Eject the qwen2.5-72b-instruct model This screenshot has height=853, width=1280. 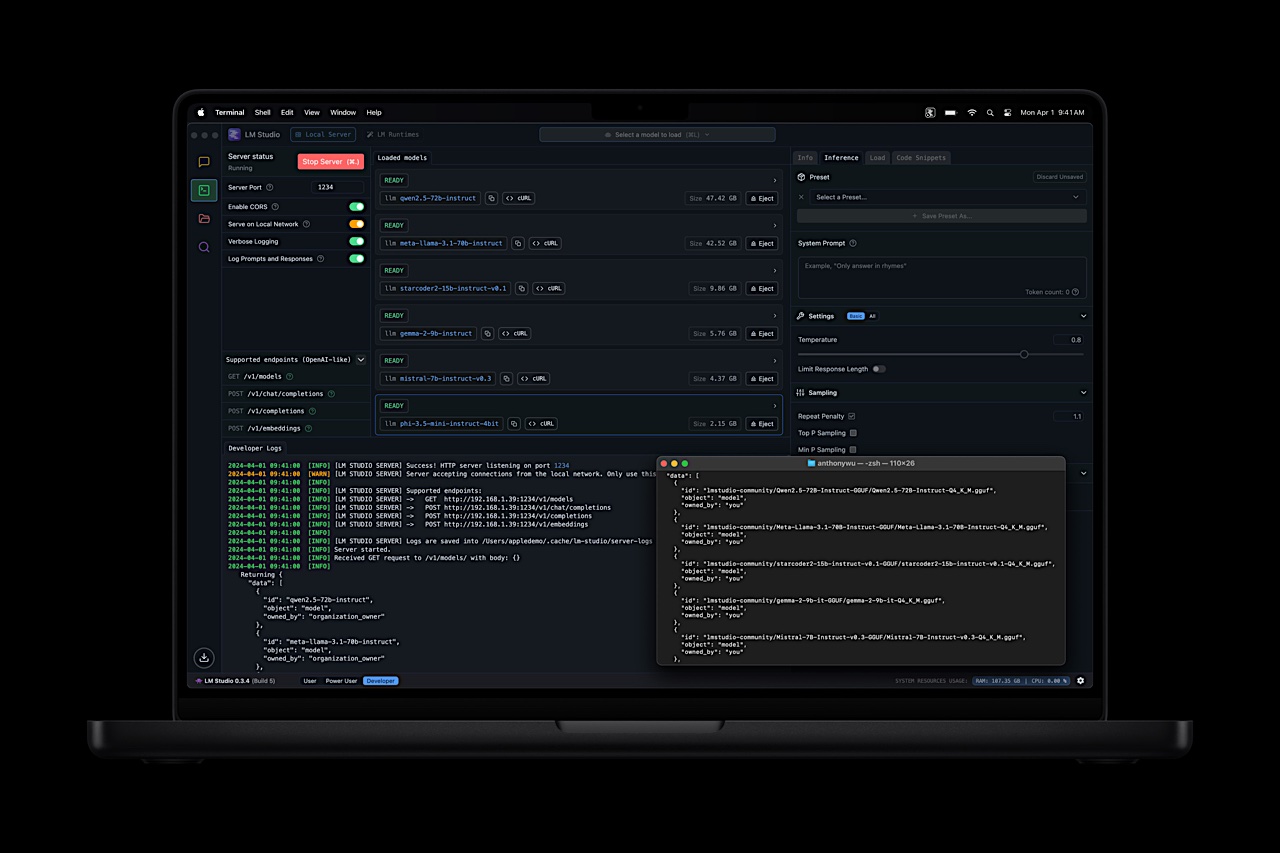pyautogui.click(x=762, y=198)
